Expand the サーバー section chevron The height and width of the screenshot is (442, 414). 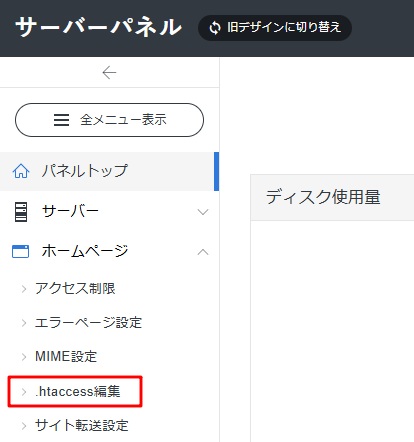point(203,212)
